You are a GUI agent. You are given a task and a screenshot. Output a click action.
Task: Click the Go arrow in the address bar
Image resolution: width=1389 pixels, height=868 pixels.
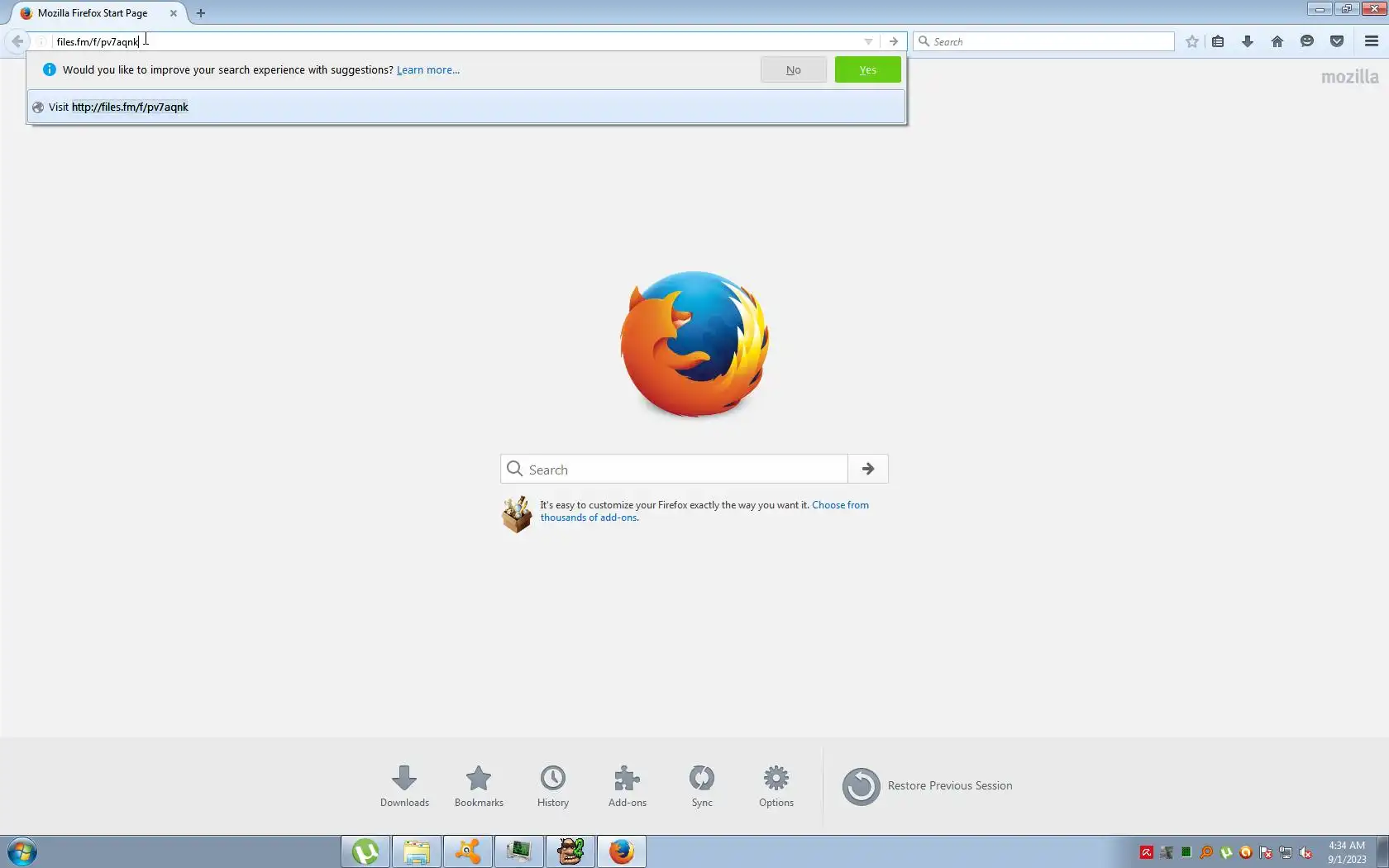pos(894,41)
